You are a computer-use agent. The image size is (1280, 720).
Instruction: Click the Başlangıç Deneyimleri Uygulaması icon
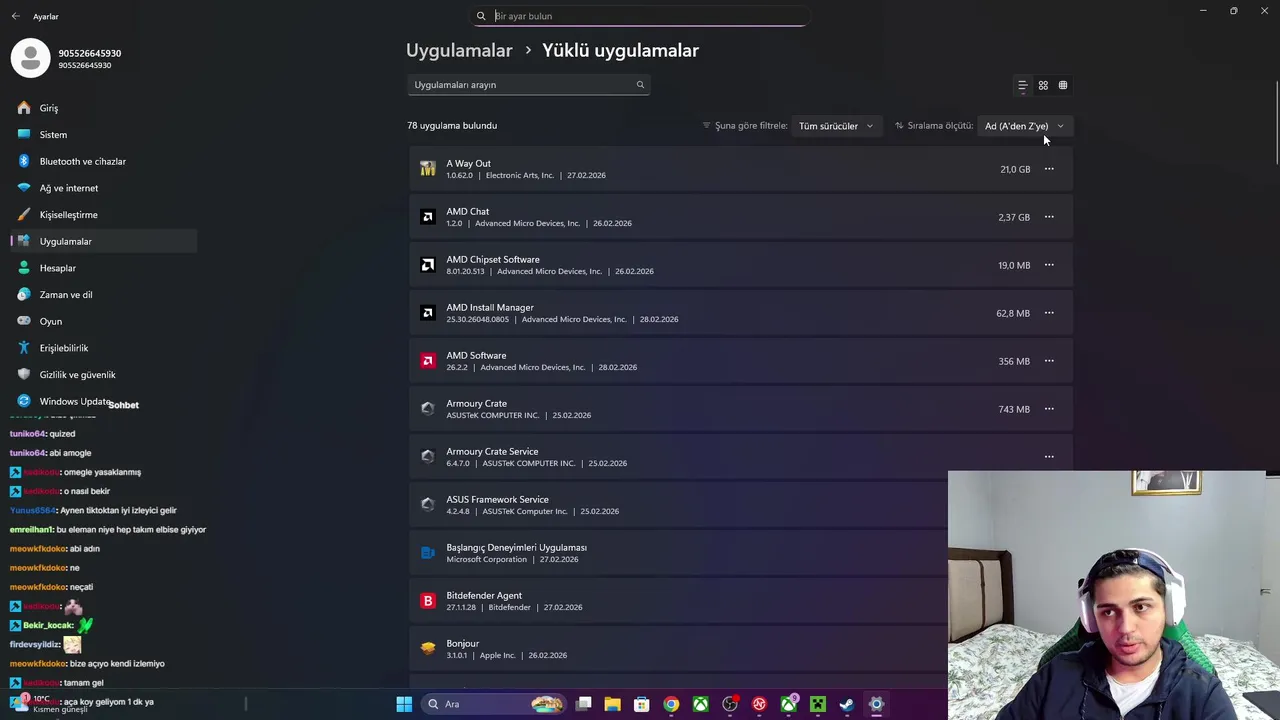tap(428, 553)
